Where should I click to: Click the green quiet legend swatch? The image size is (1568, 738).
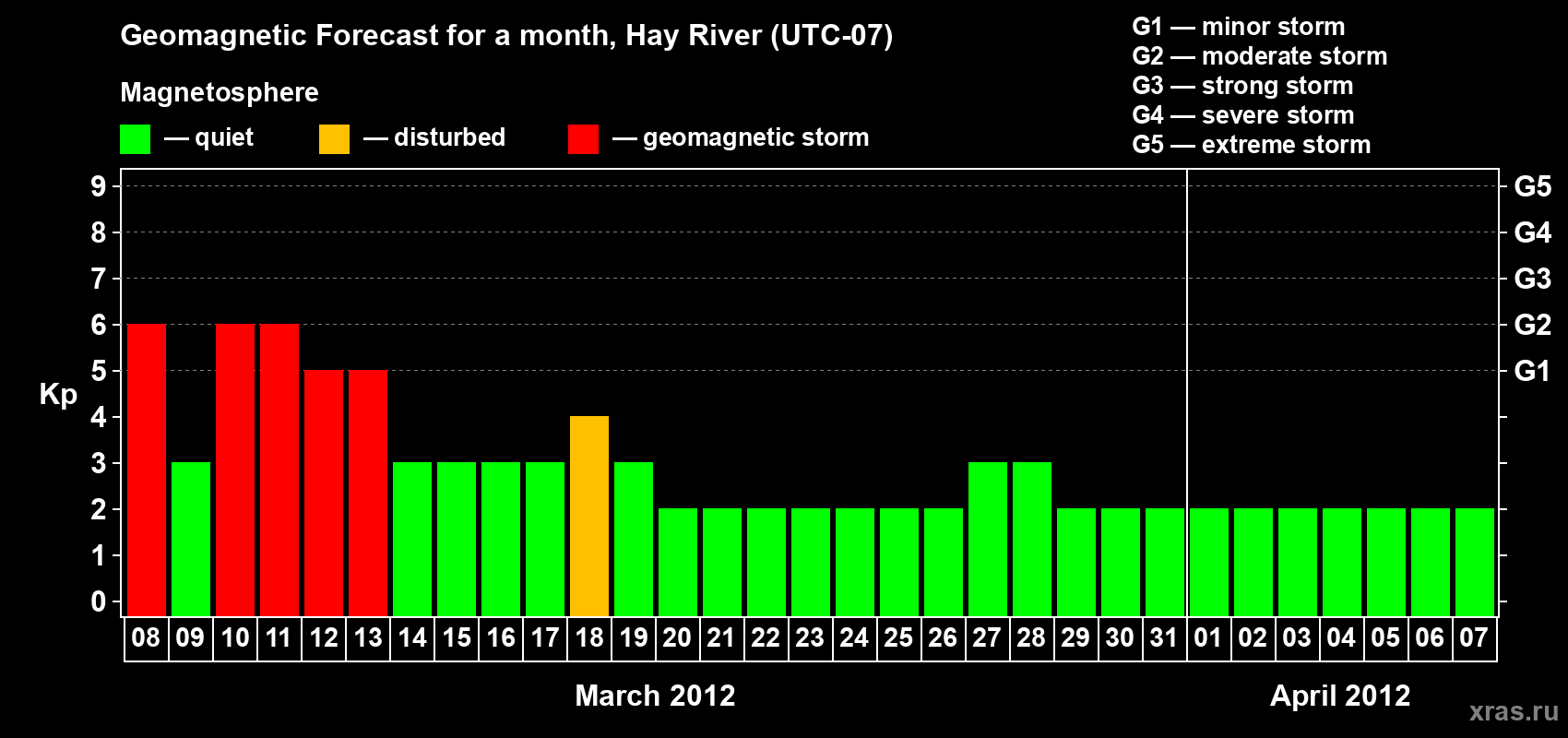(135, 139)
